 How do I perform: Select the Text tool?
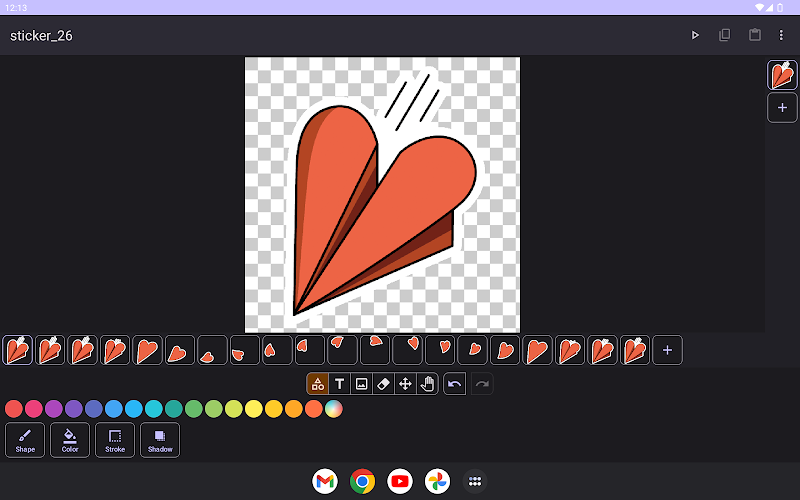point(339,384)
